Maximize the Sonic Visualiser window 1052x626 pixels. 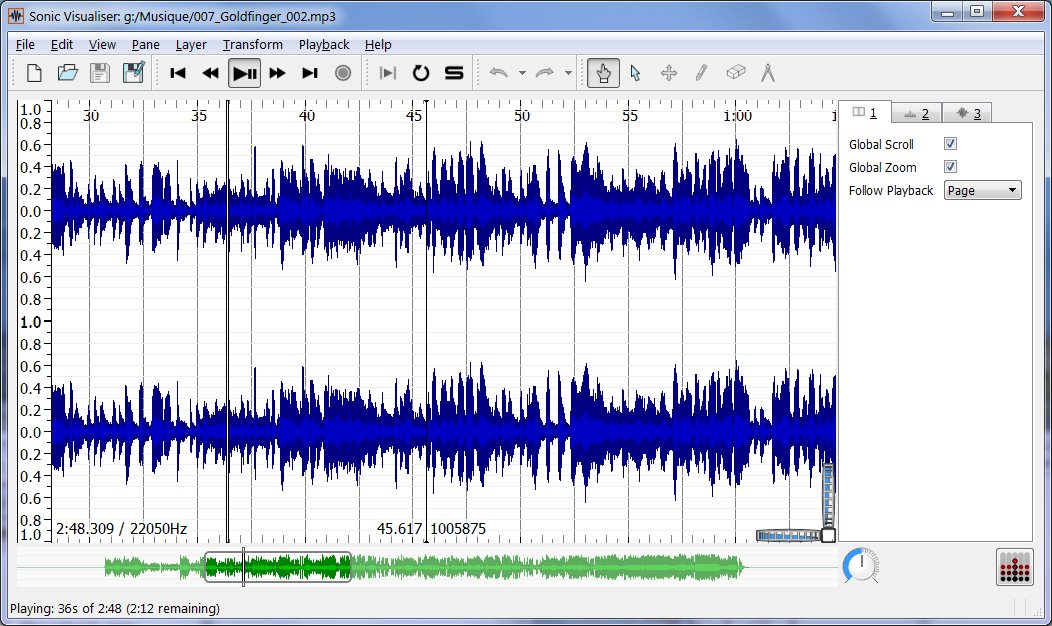978,12
